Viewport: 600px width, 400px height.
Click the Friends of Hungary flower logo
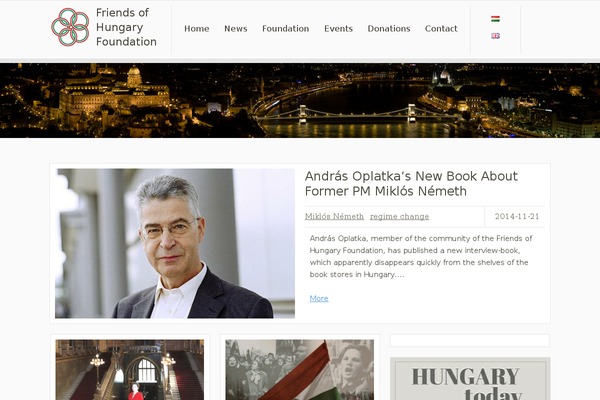[70, 27]
